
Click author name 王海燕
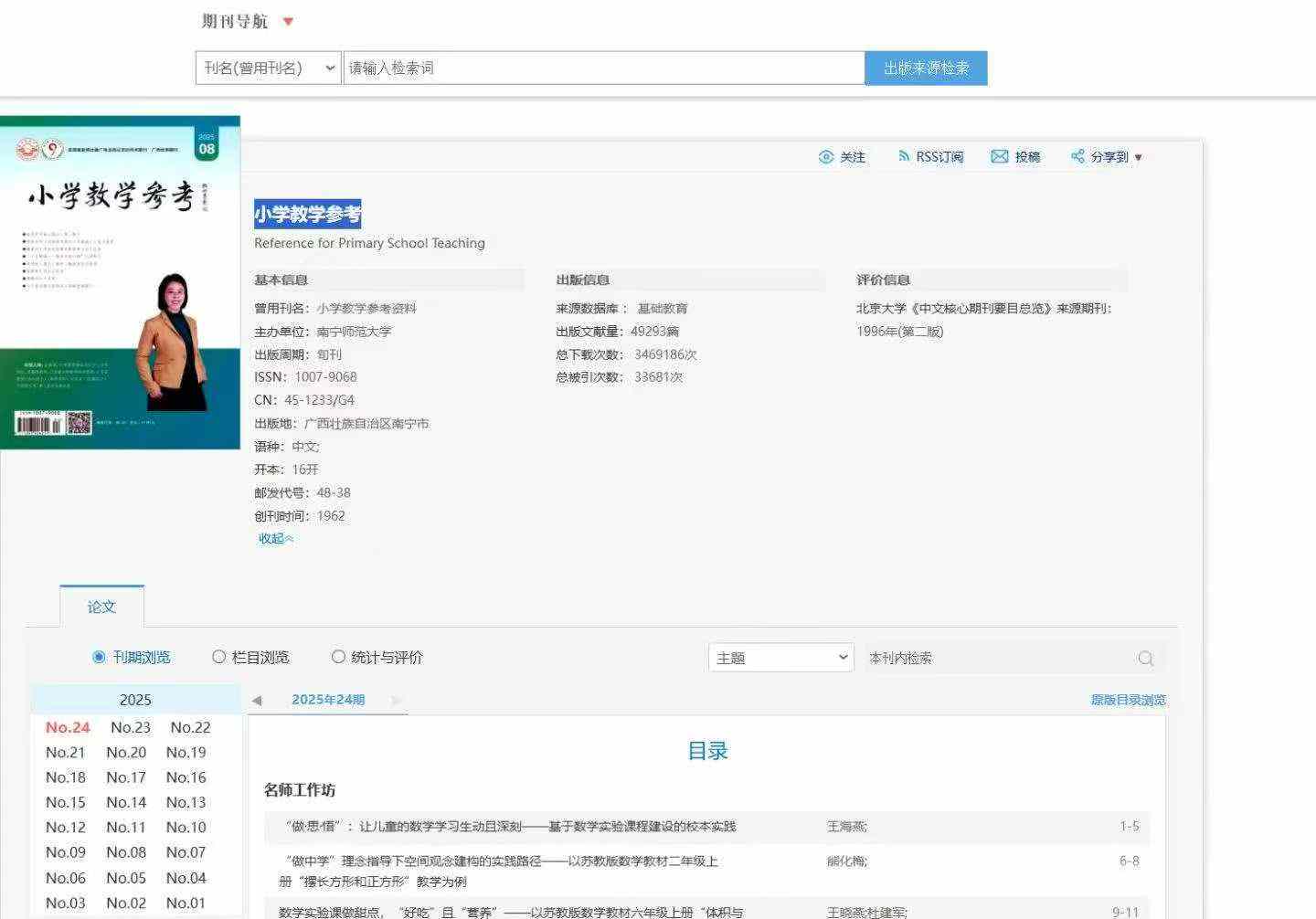[x=847, y=827]
